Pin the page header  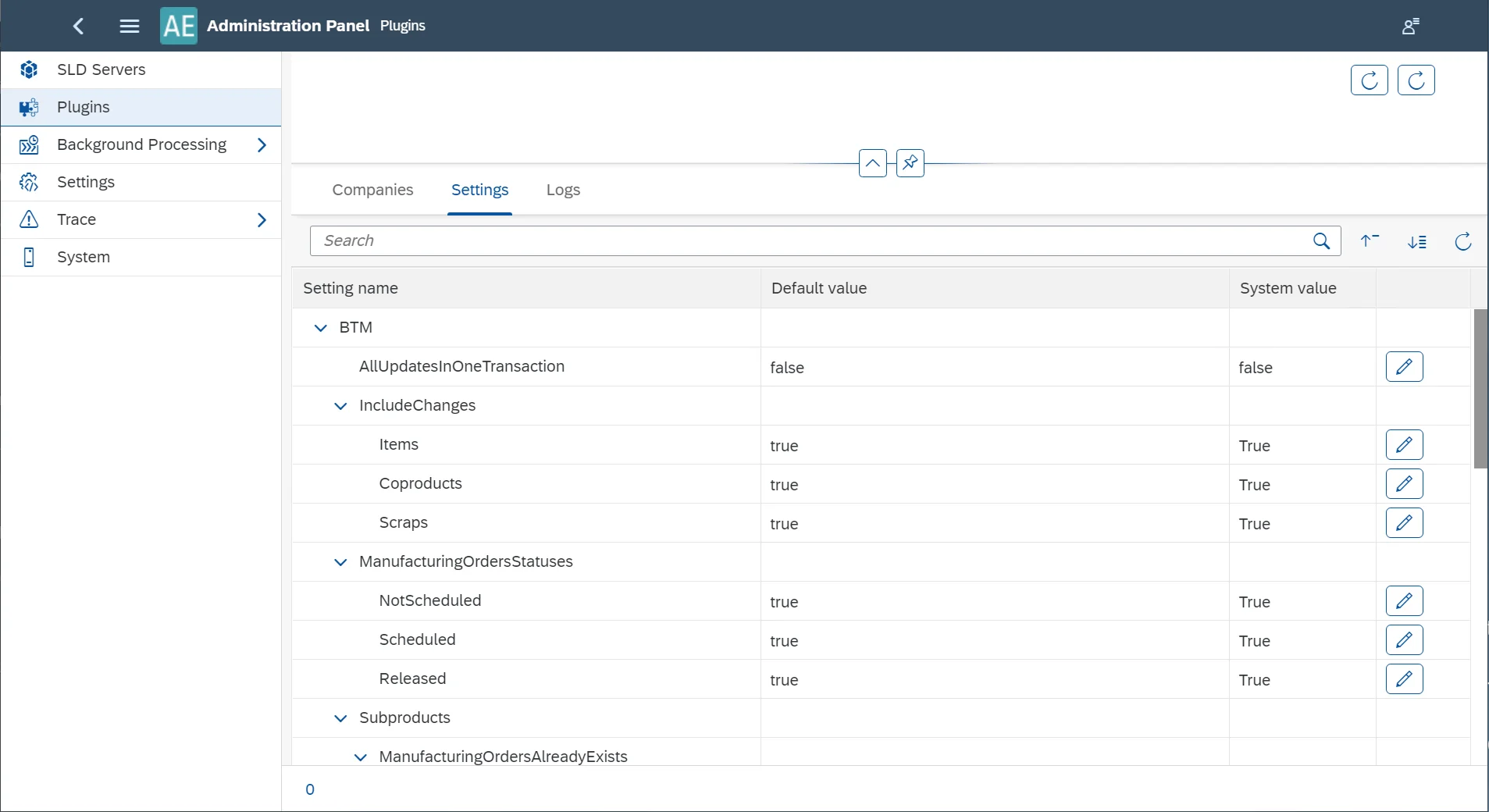coord(910,163)
